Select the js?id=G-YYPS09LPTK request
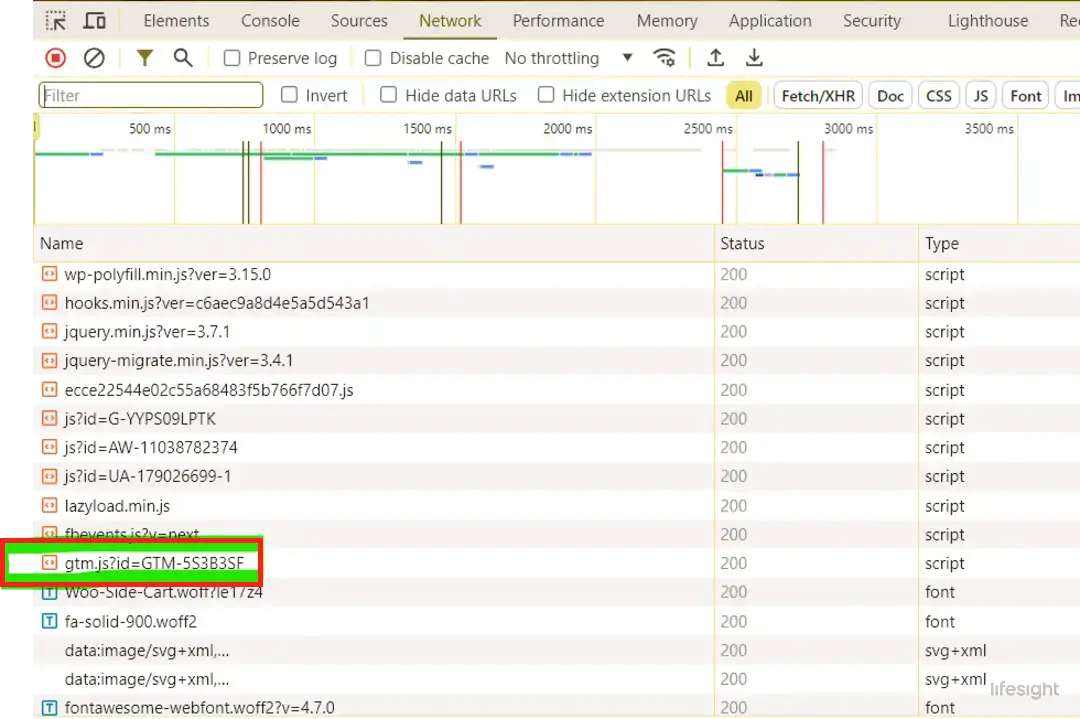 (x=140, y=419)
